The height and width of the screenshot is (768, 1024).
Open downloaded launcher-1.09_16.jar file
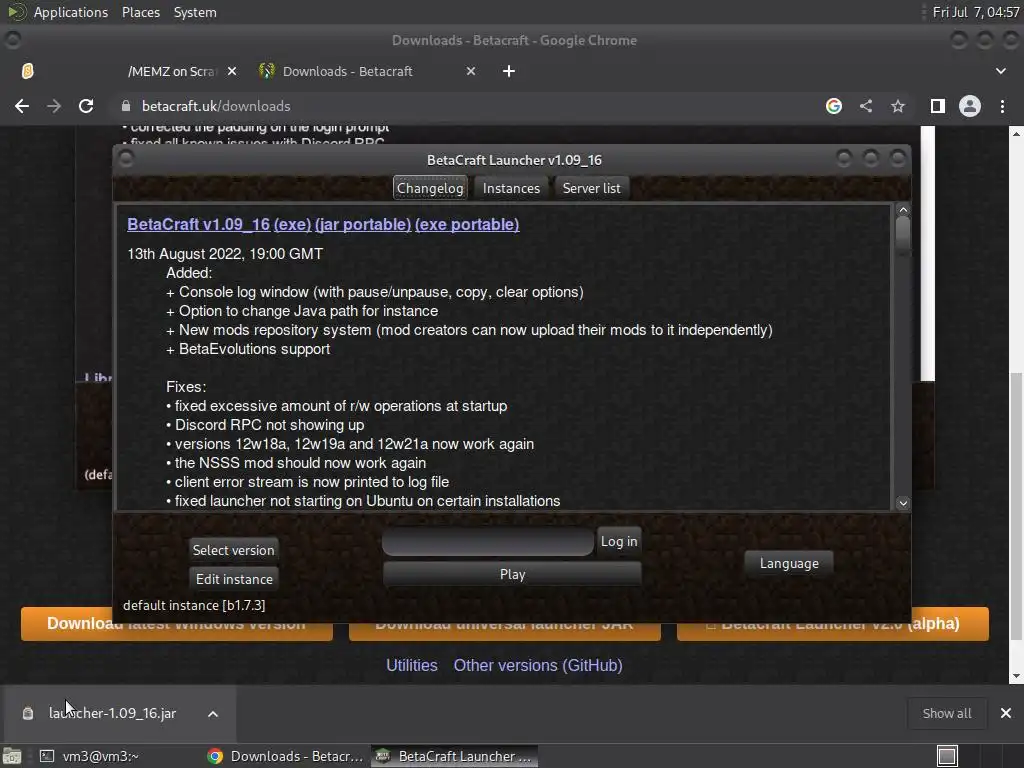tap(112, 713)
